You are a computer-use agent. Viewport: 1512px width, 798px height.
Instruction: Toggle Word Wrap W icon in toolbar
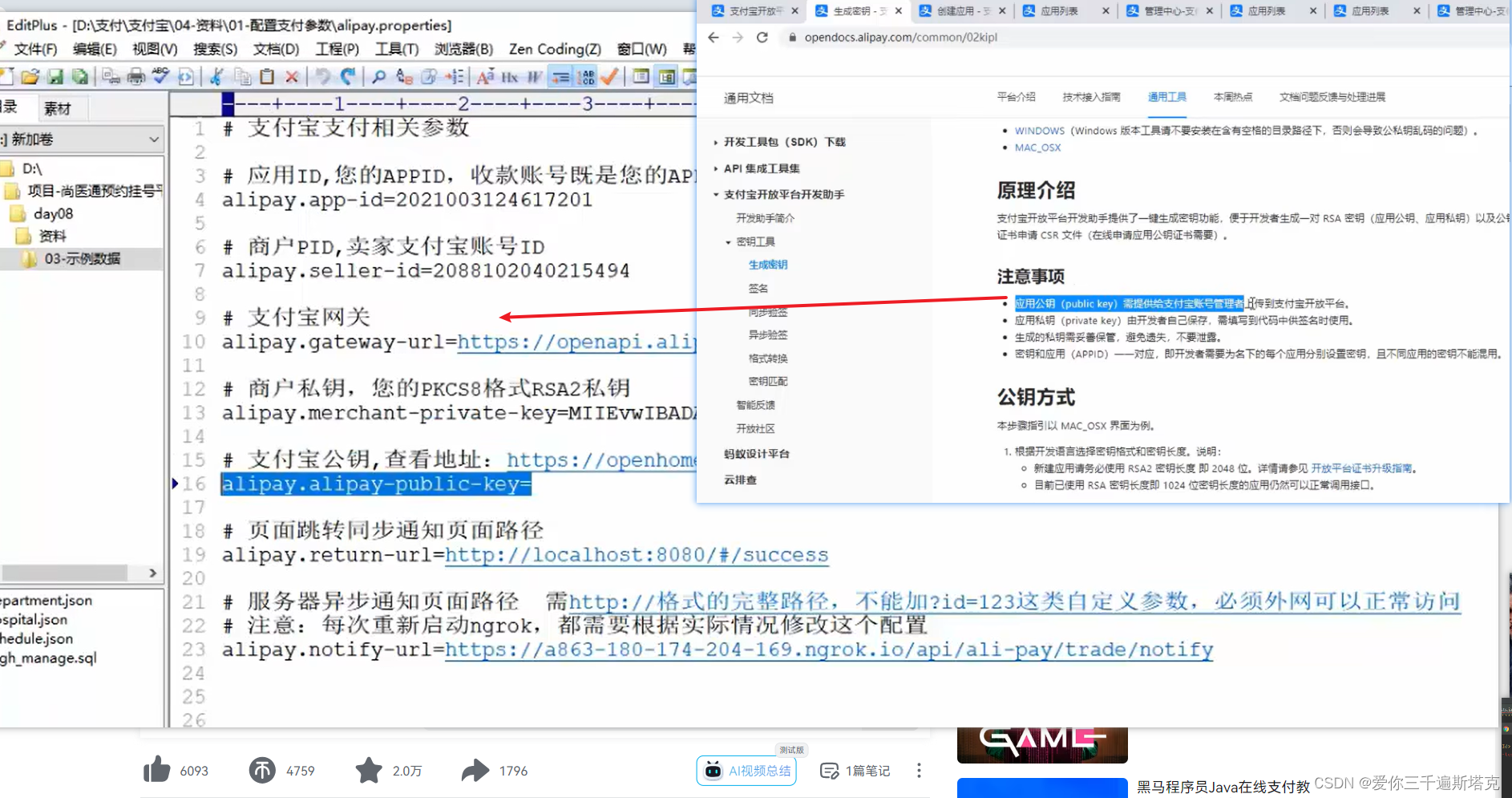pyautogui.click(x=535, y=77)
